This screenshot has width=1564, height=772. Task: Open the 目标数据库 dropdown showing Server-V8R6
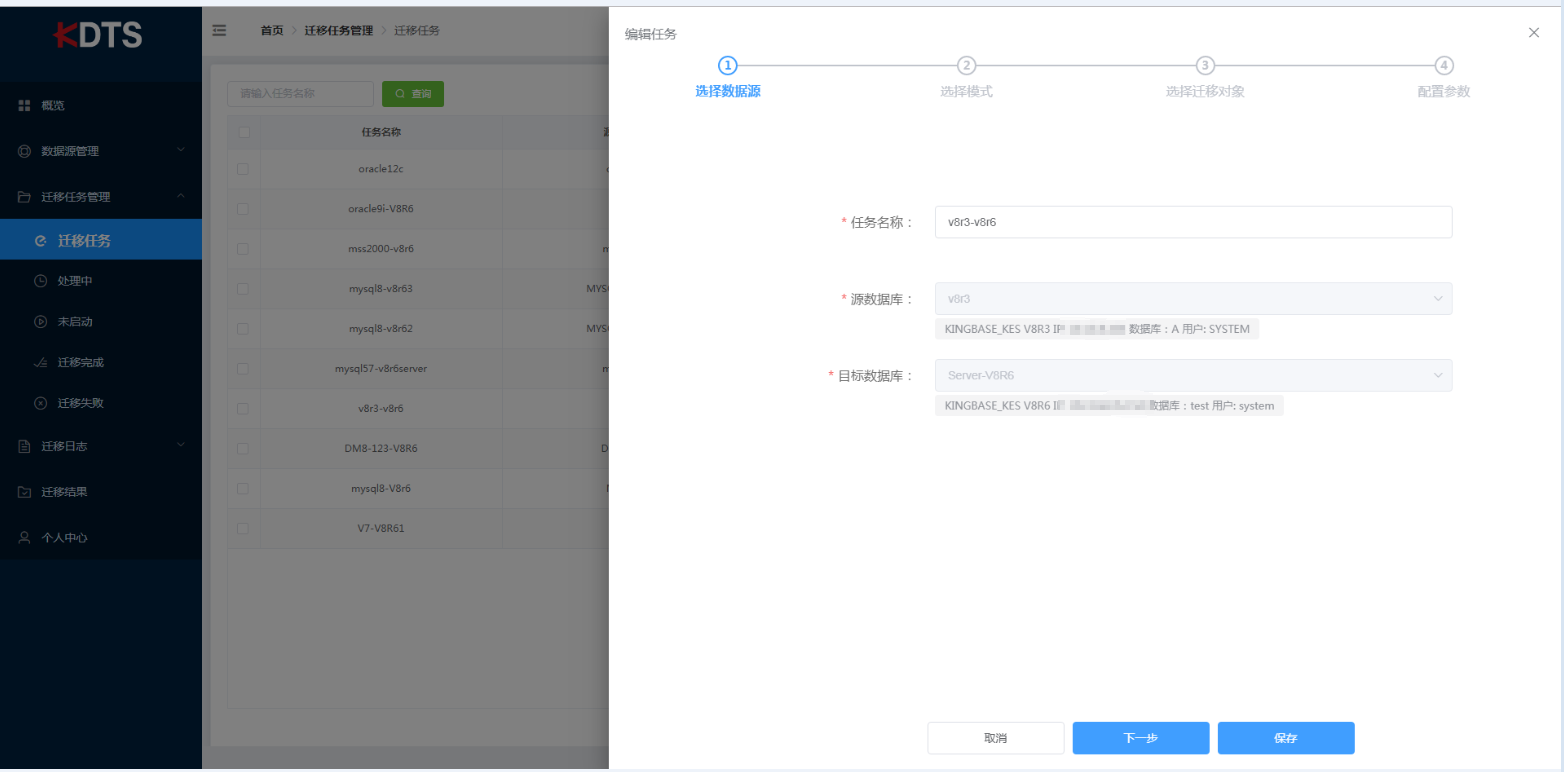1193,376
